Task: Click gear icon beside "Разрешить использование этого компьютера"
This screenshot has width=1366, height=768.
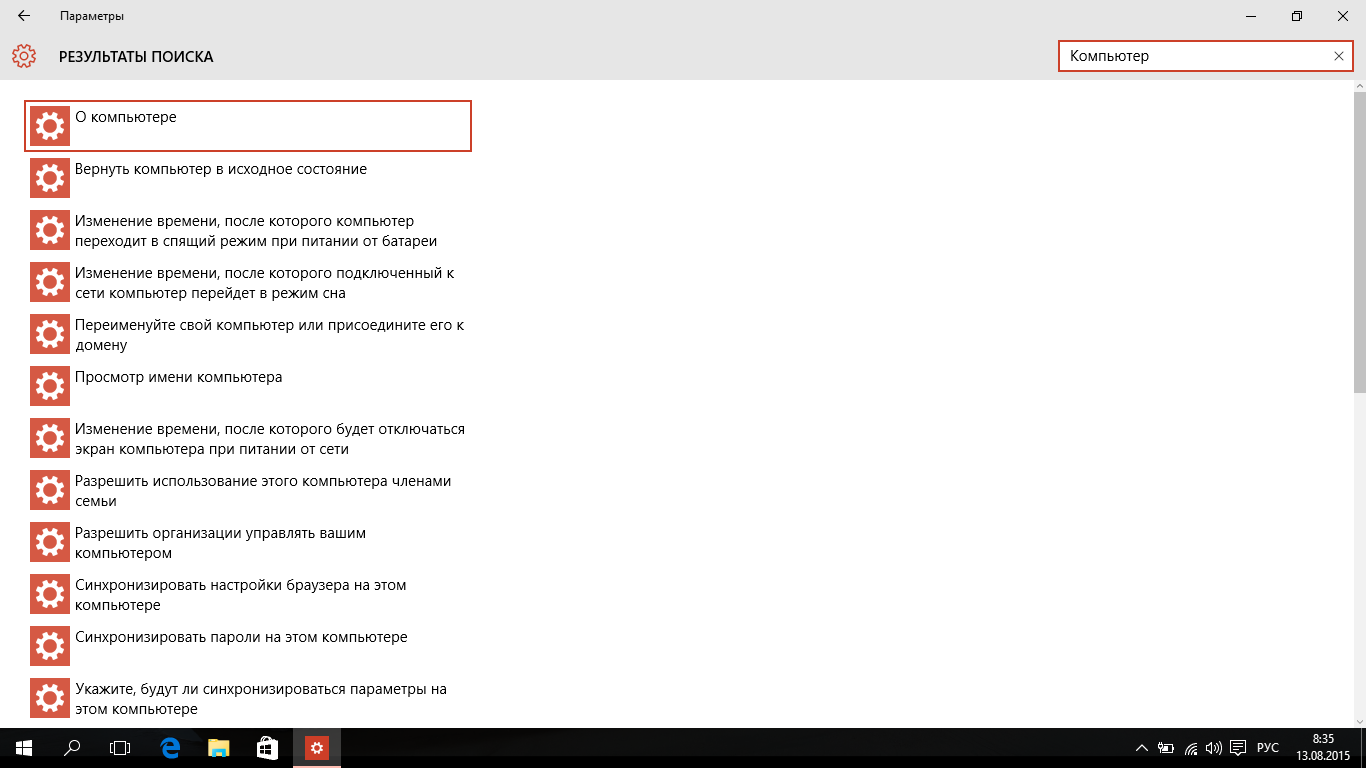Action: tap(50, 490)
